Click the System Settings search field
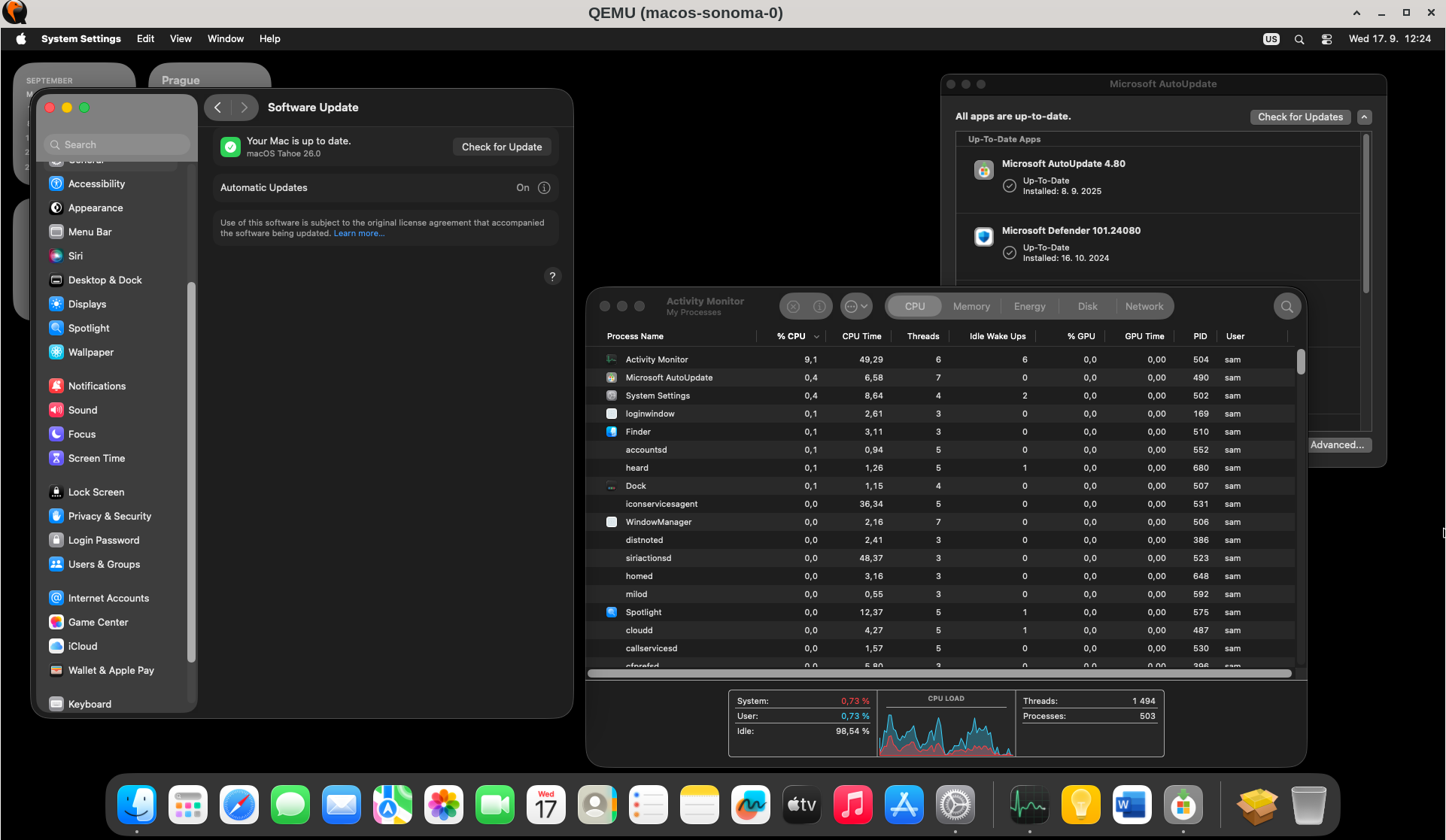 [x=115, y=144]
